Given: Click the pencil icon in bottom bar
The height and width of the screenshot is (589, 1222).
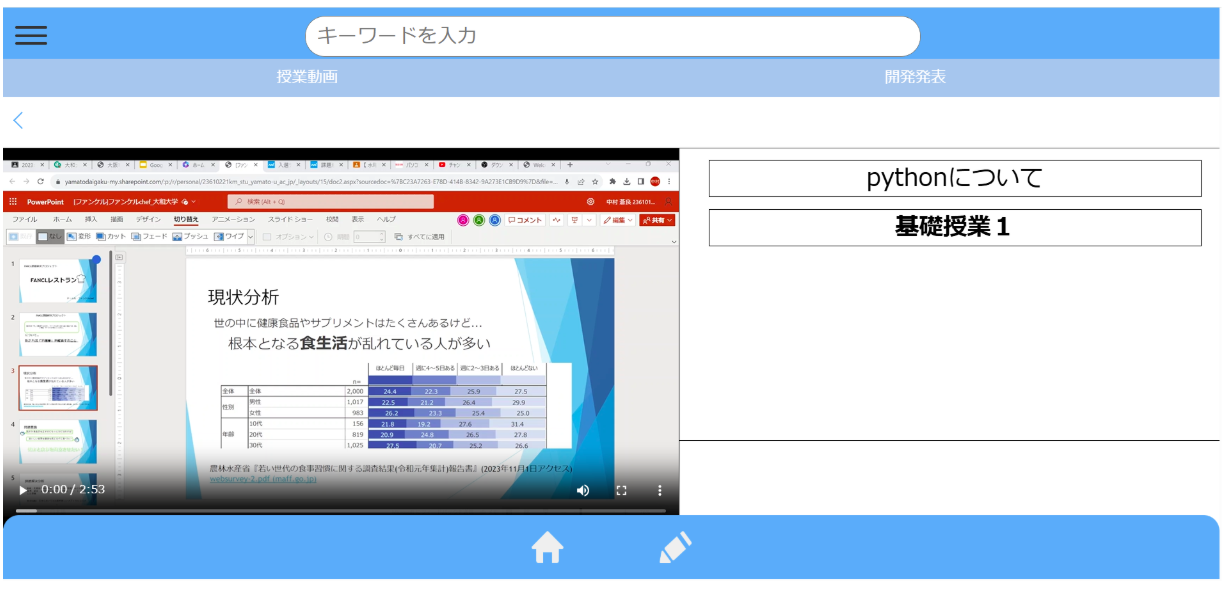Looking at the screenshot, I should (x=675, y=548).
